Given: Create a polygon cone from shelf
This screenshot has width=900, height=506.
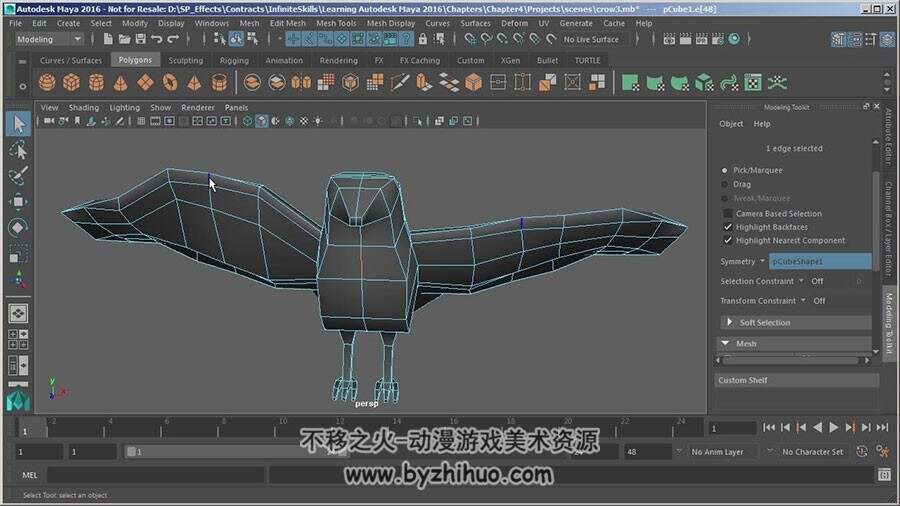Looking at the screenshot, I should point(121,83).
